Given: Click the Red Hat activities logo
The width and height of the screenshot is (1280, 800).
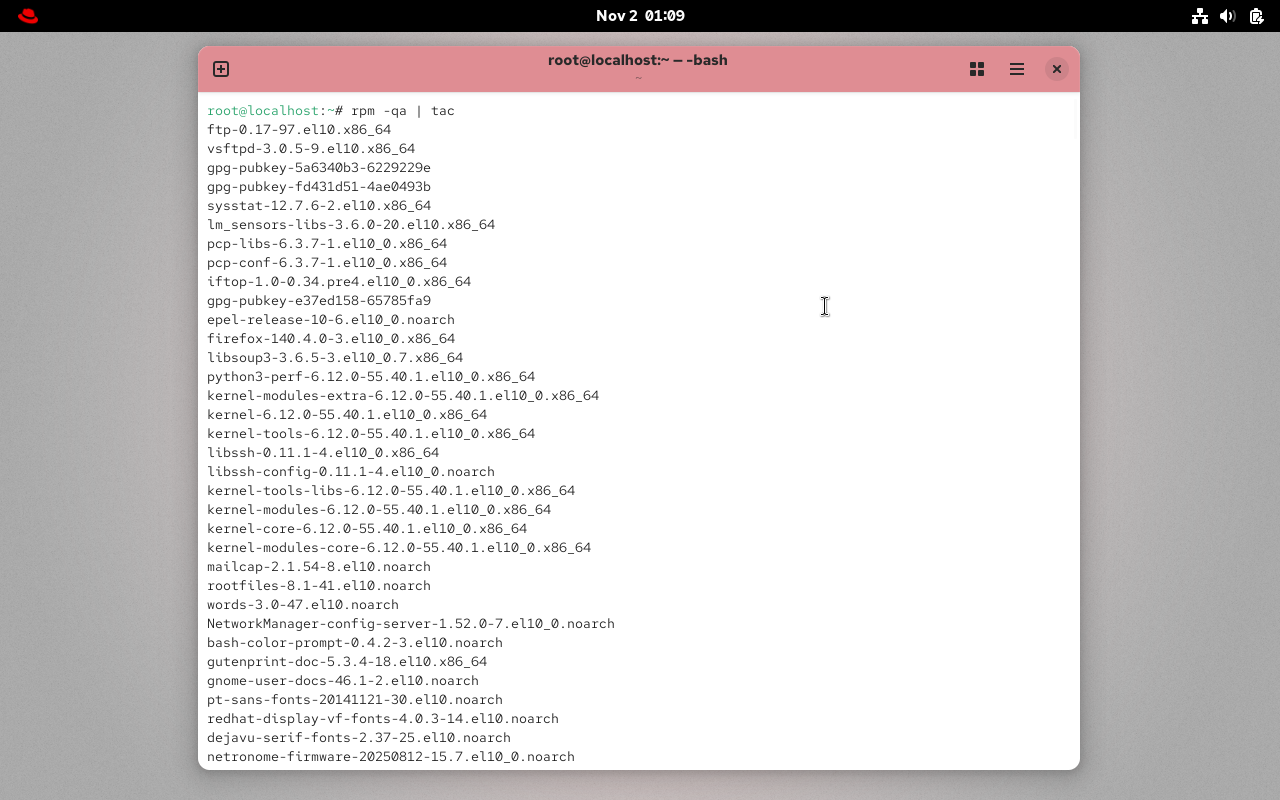Looking at the screenshot, I should [x=27, y=15].
